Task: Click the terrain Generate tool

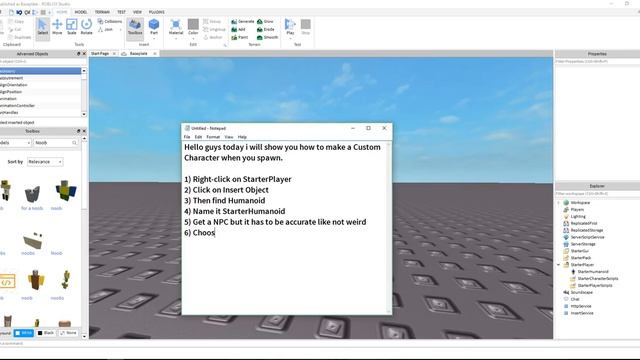Action: (x=242, y=21)
